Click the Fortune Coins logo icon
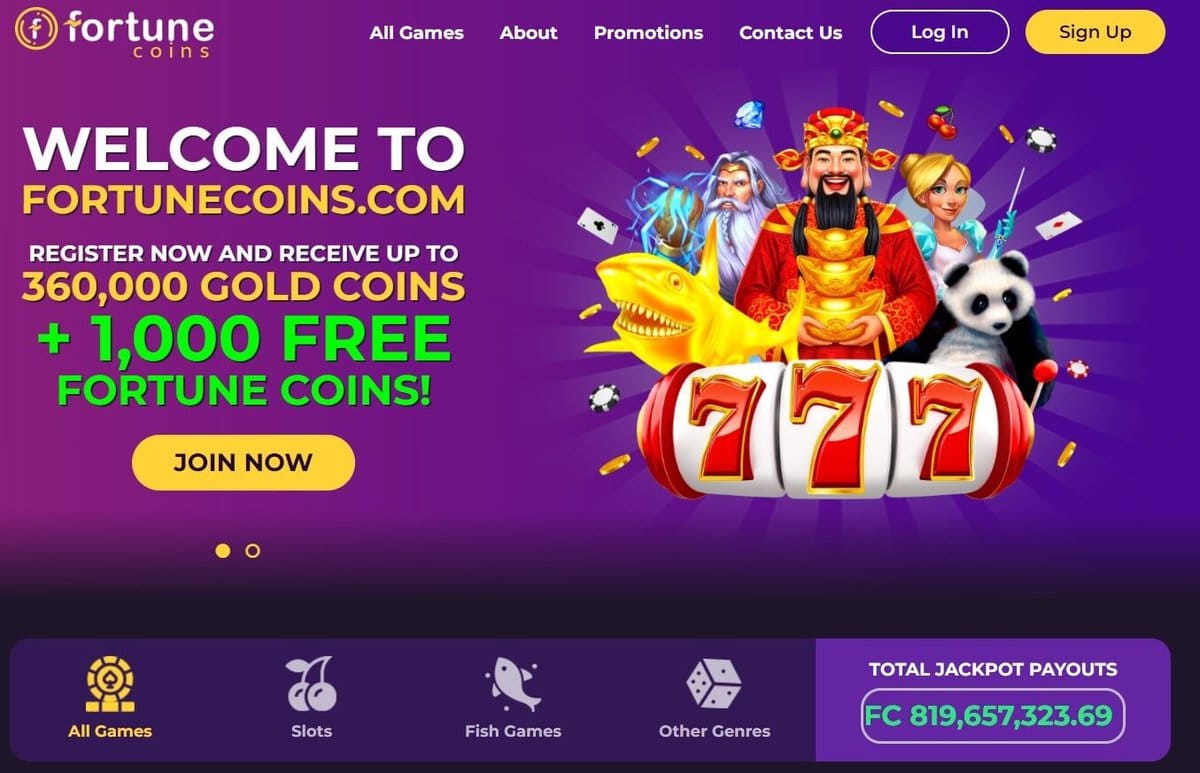This screenshot has width=1200, height=773. coord(35,30)
